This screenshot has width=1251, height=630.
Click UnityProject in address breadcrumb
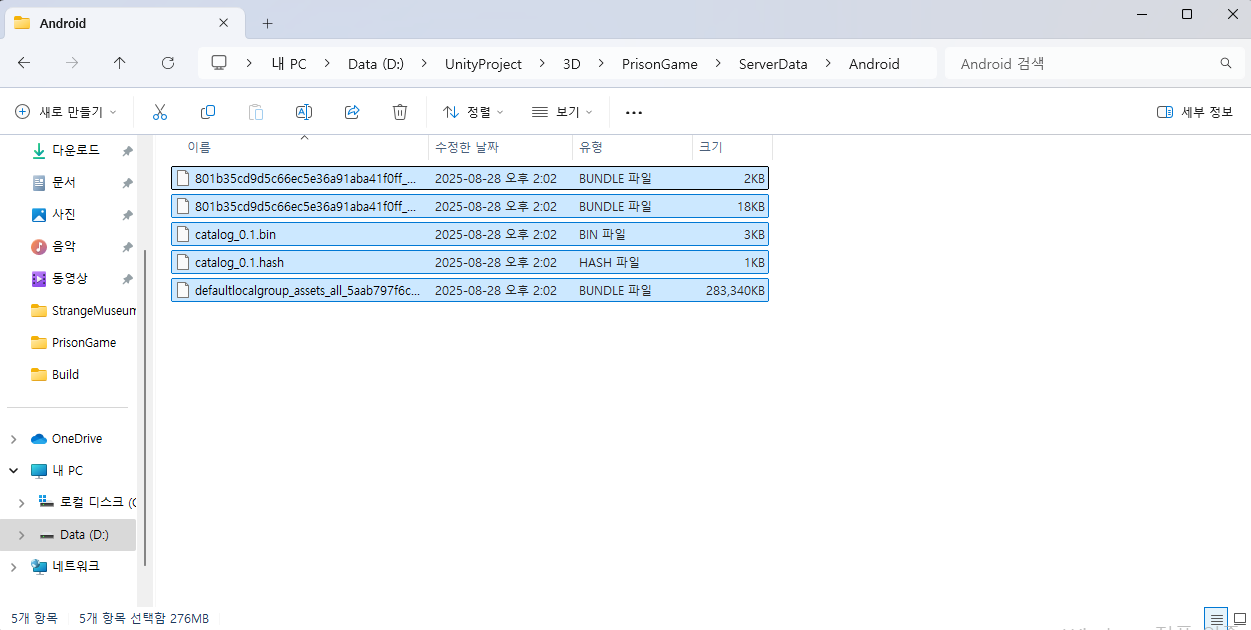pyautogui.click(x=483, y=63)
